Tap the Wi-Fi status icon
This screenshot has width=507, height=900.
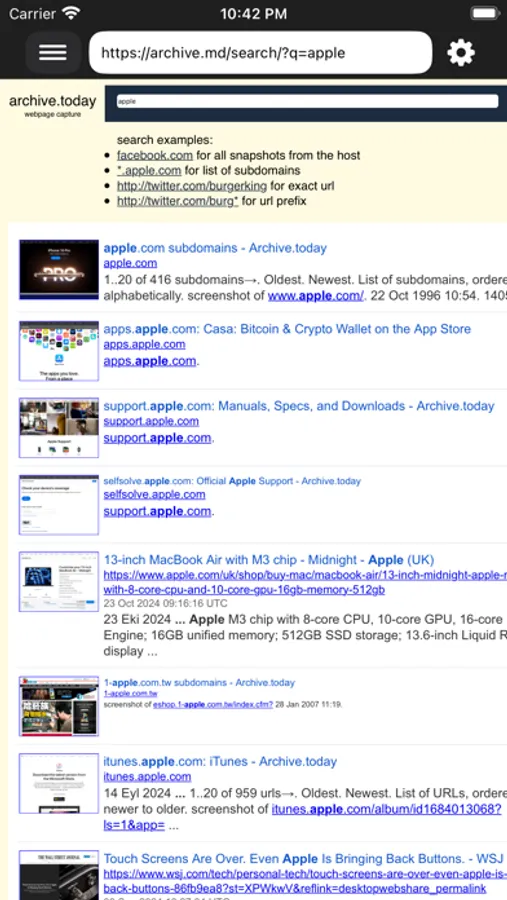[72, 13]
